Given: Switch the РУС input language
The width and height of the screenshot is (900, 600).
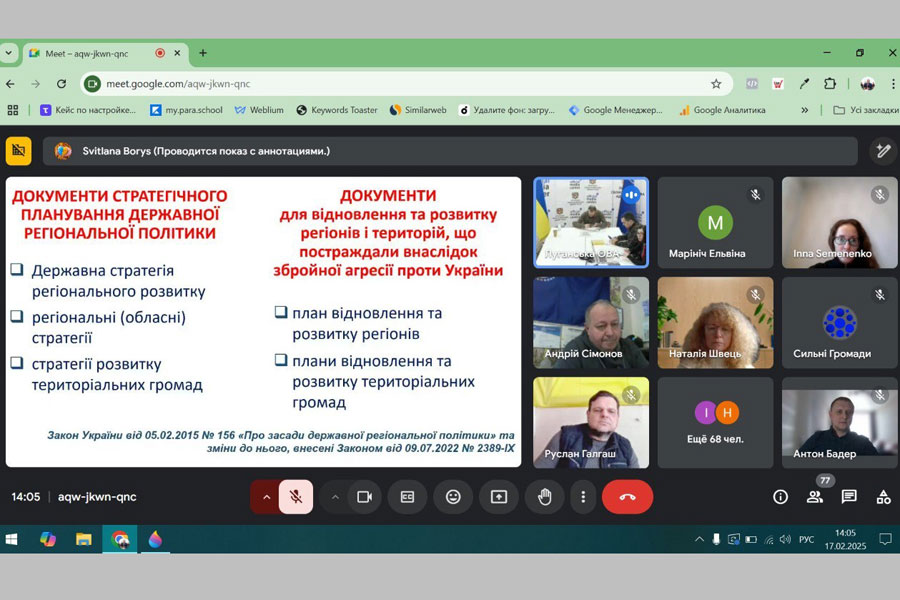Looking at the screenshot, I should [x=806, y=539].
